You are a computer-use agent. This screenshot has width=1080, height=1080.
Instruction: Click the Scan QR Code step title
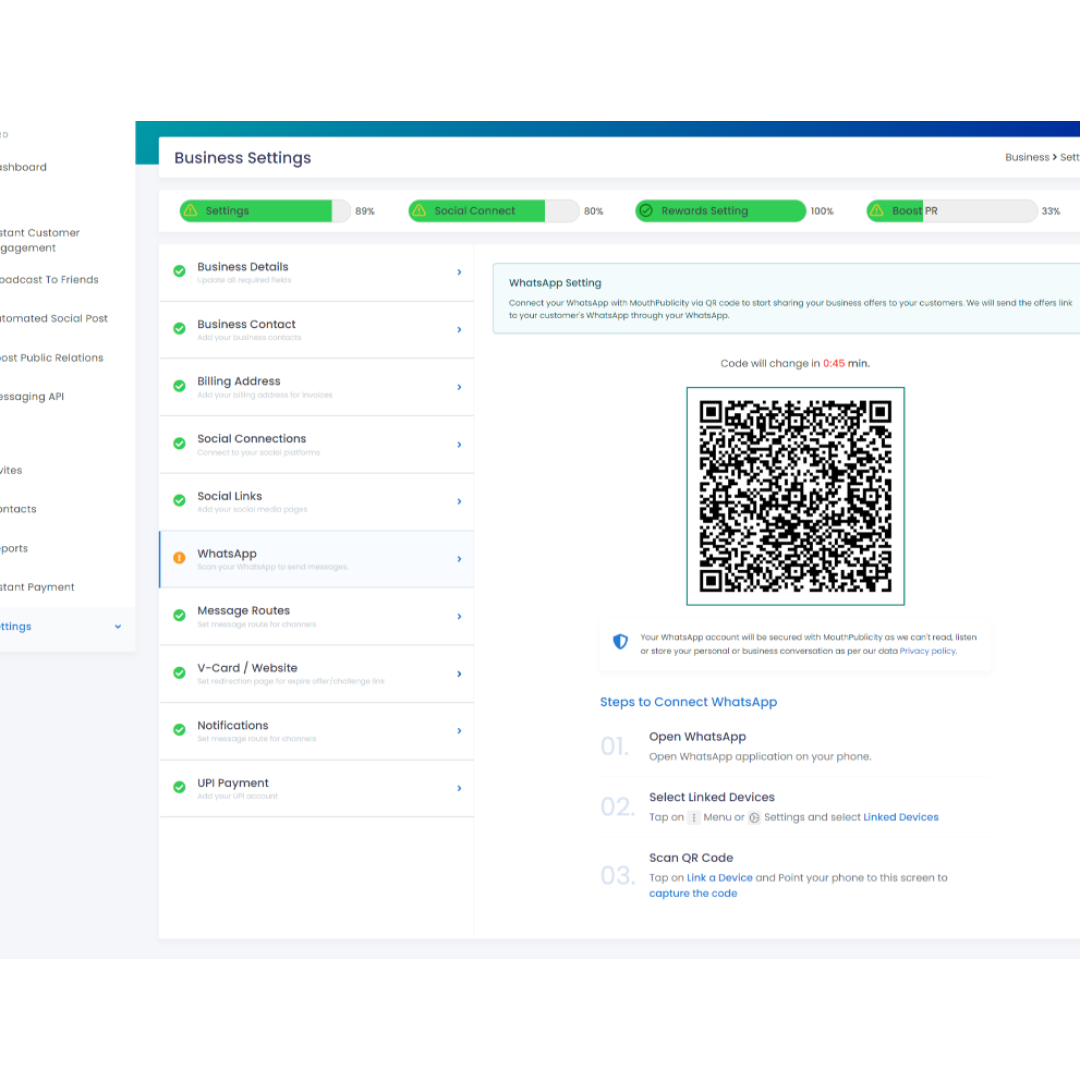(x=691, y=858)
